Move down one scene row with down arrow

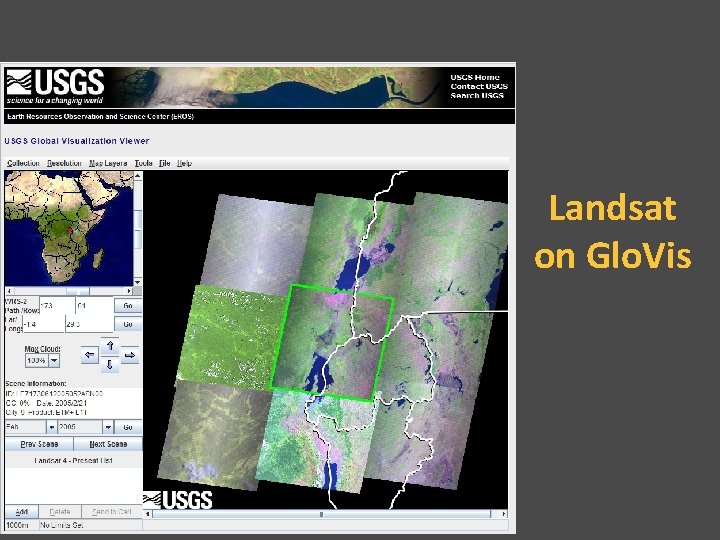pos(110,365)
